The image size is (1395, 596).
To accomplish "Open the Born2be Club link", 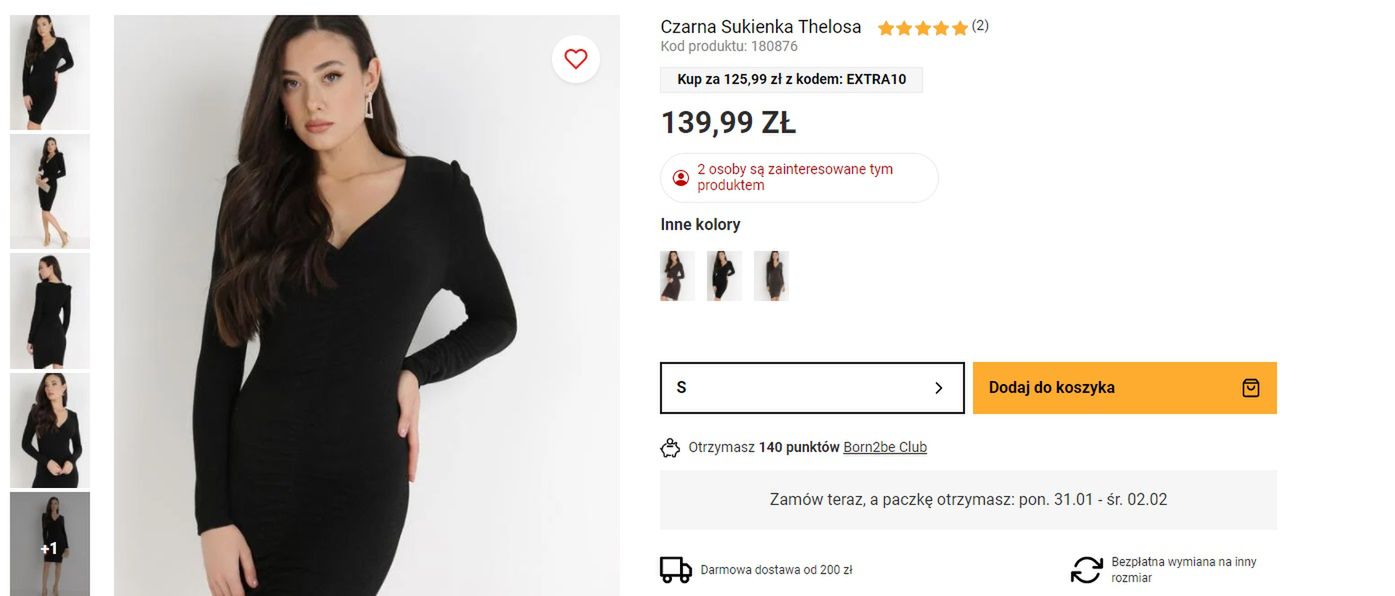I will click(885, 447).
